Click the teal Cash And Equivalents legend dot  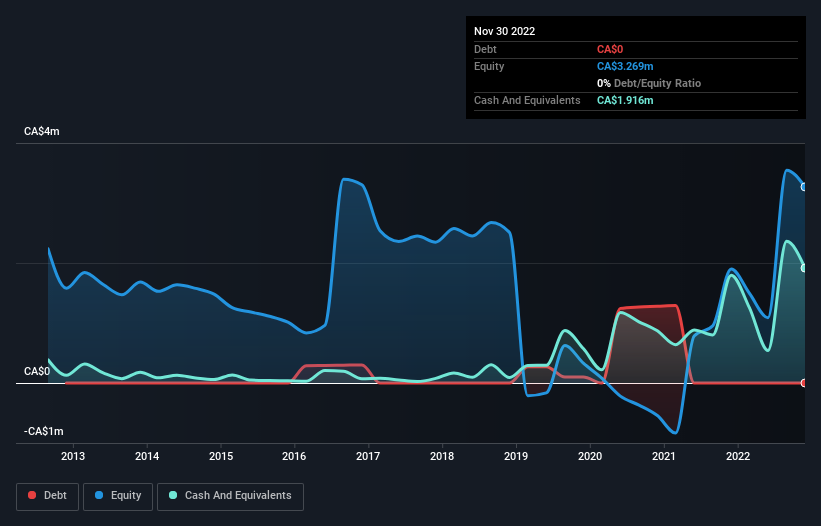point(173,495)
